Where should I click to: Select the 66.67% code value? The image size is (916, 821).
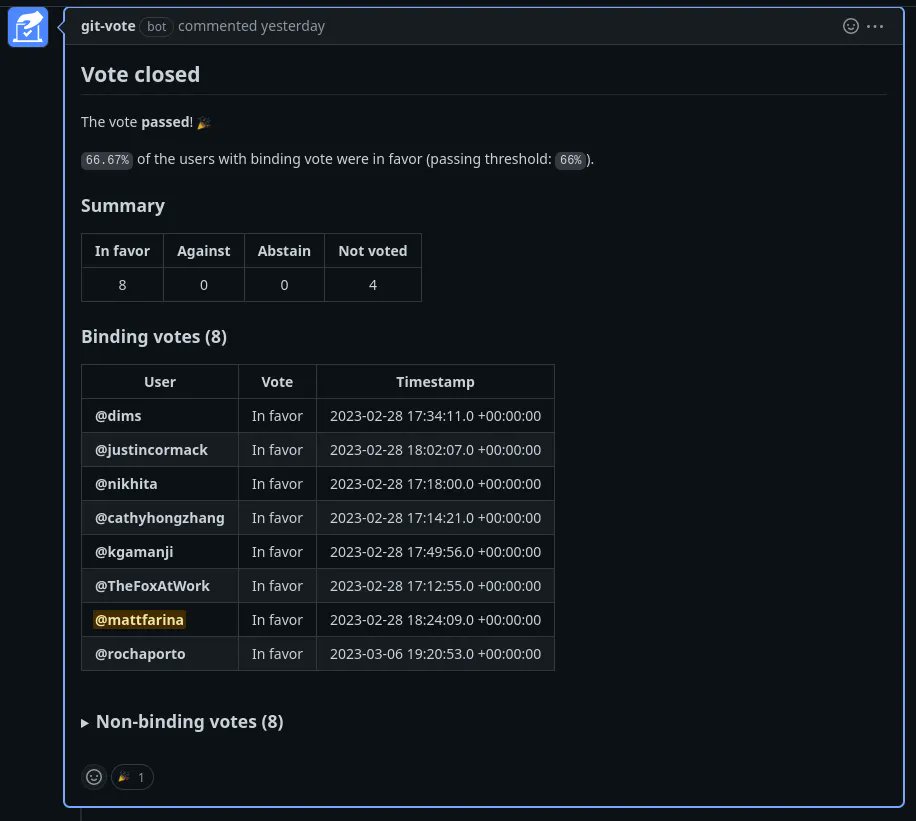point(107,160)
